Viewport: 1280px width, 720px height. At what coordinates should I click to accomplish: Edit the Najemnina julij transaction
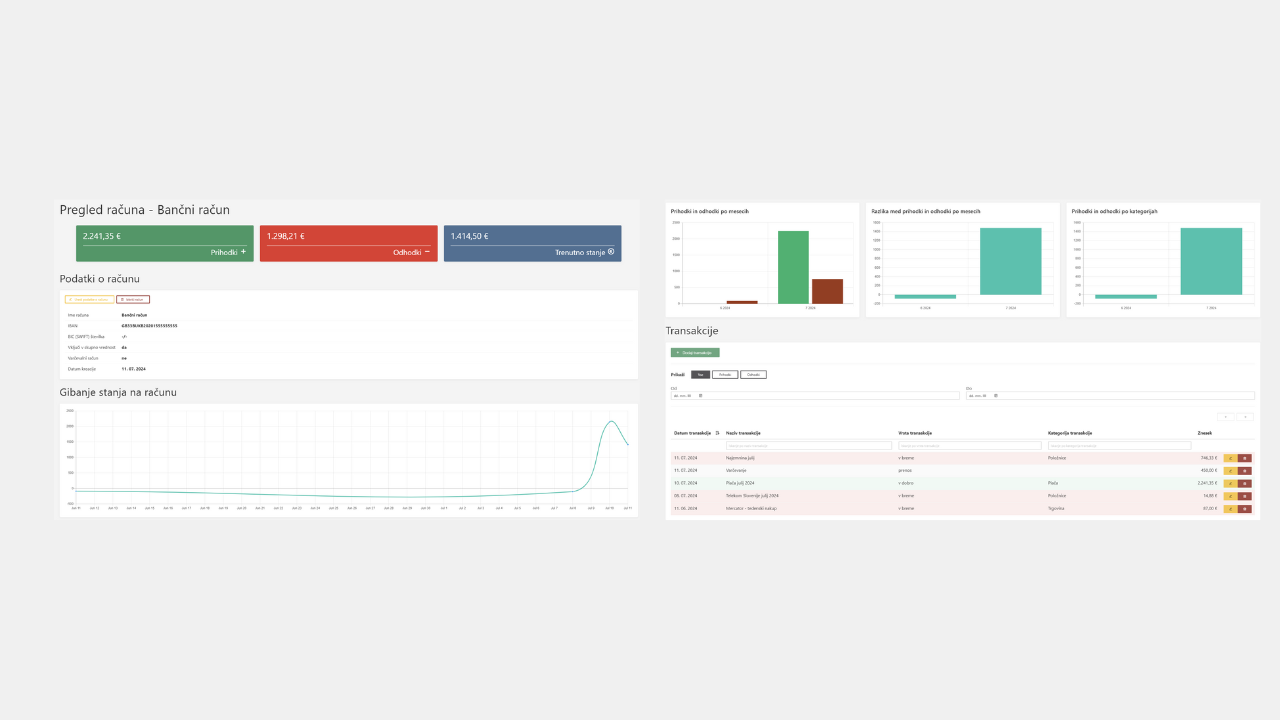click(1230, 458)
